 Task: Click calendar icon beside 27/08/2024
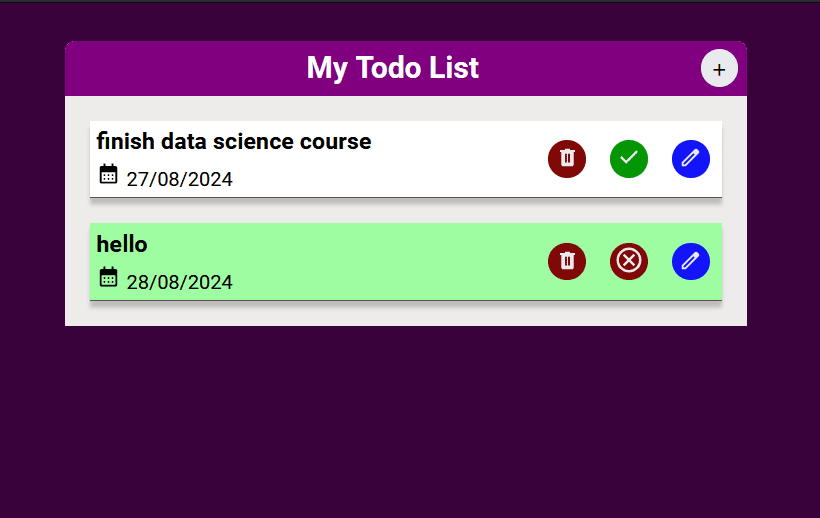click(108, 174)
